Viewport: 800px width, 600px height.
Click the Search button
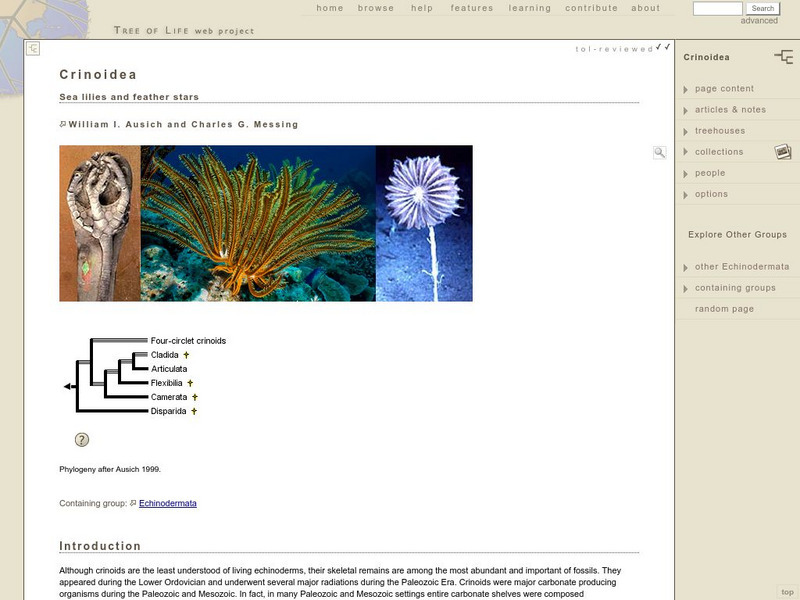tap(763, 8)
